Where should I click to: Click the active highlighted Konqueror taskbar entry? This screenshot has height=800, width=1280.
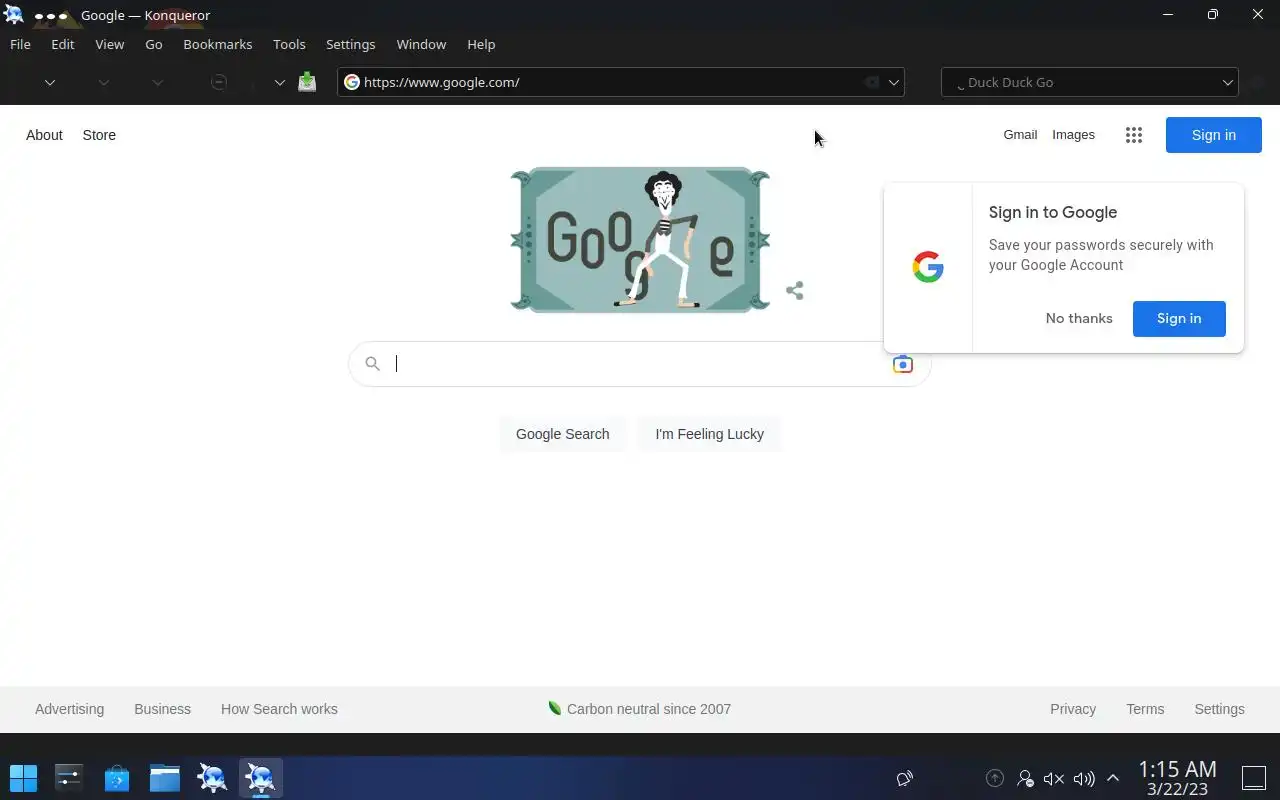260,778
